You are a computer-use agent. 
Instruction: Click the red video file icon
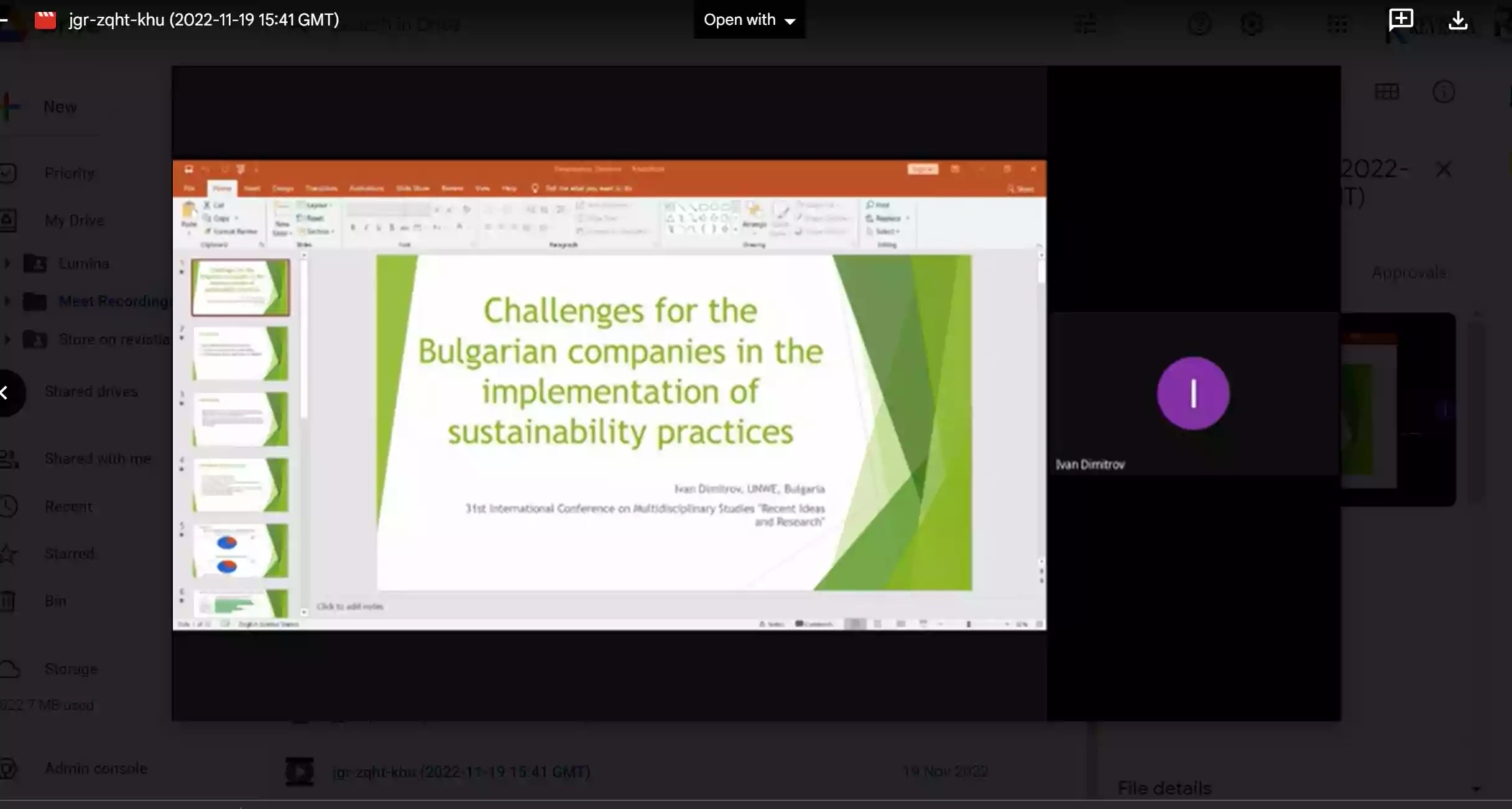pyautogui.click(x=45, y=20)
